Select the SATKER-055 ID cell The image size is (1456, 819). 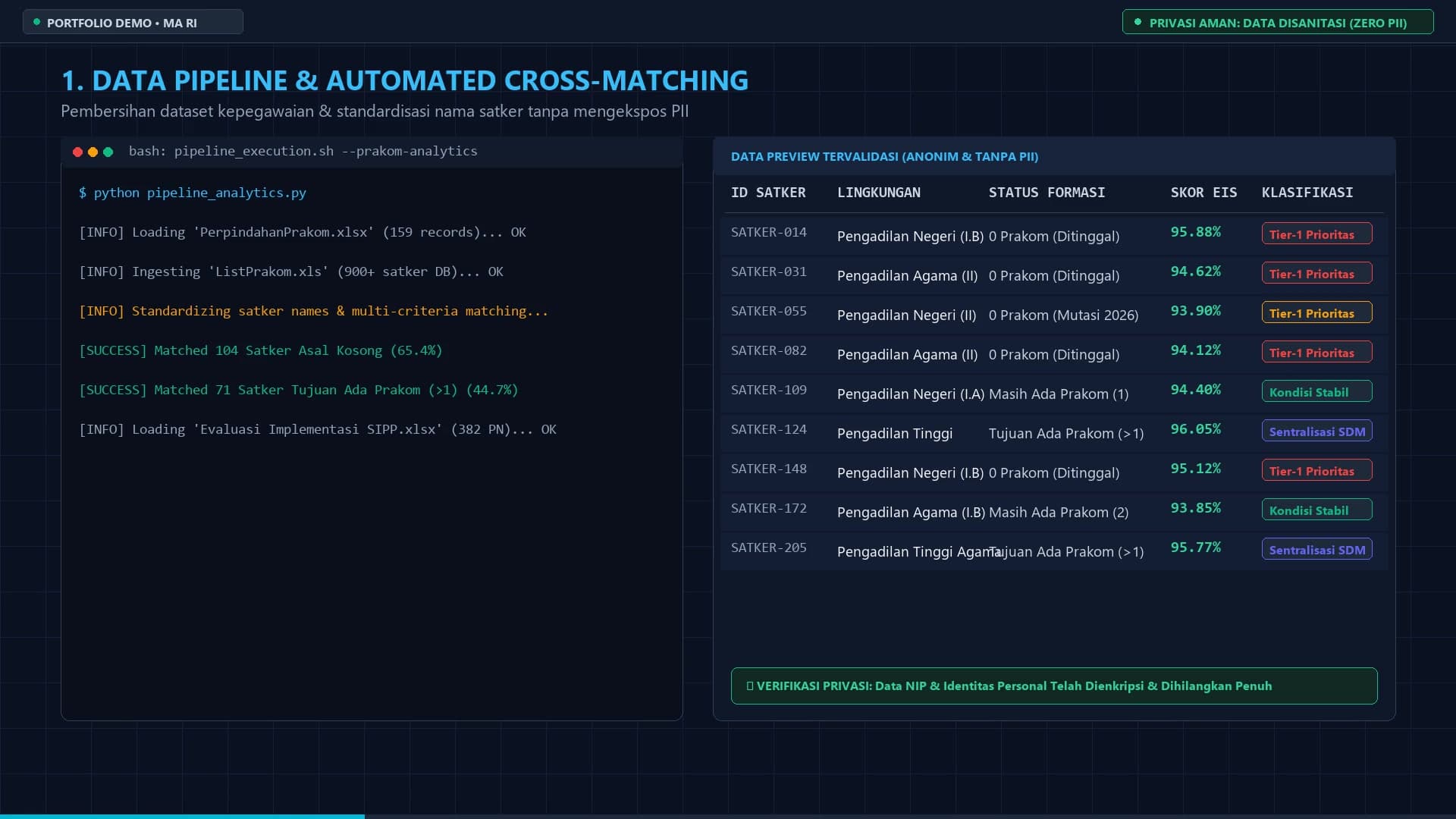(x=769, y=311)
